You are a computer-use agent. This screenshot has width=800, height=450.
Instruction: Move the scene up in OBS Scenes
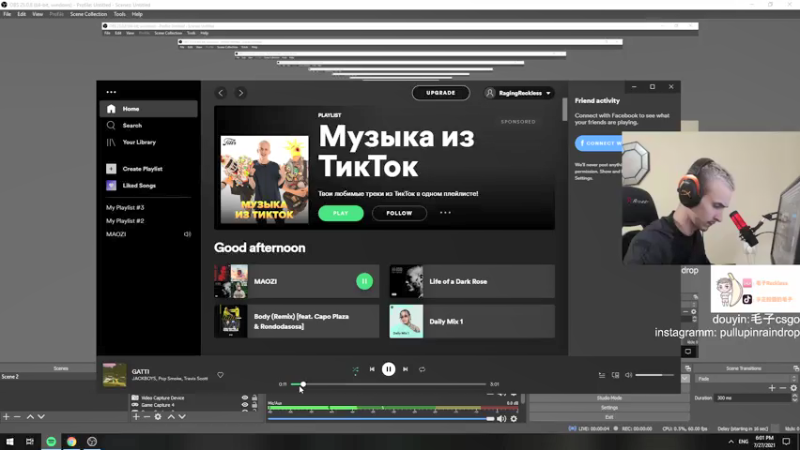coord(30,417)
